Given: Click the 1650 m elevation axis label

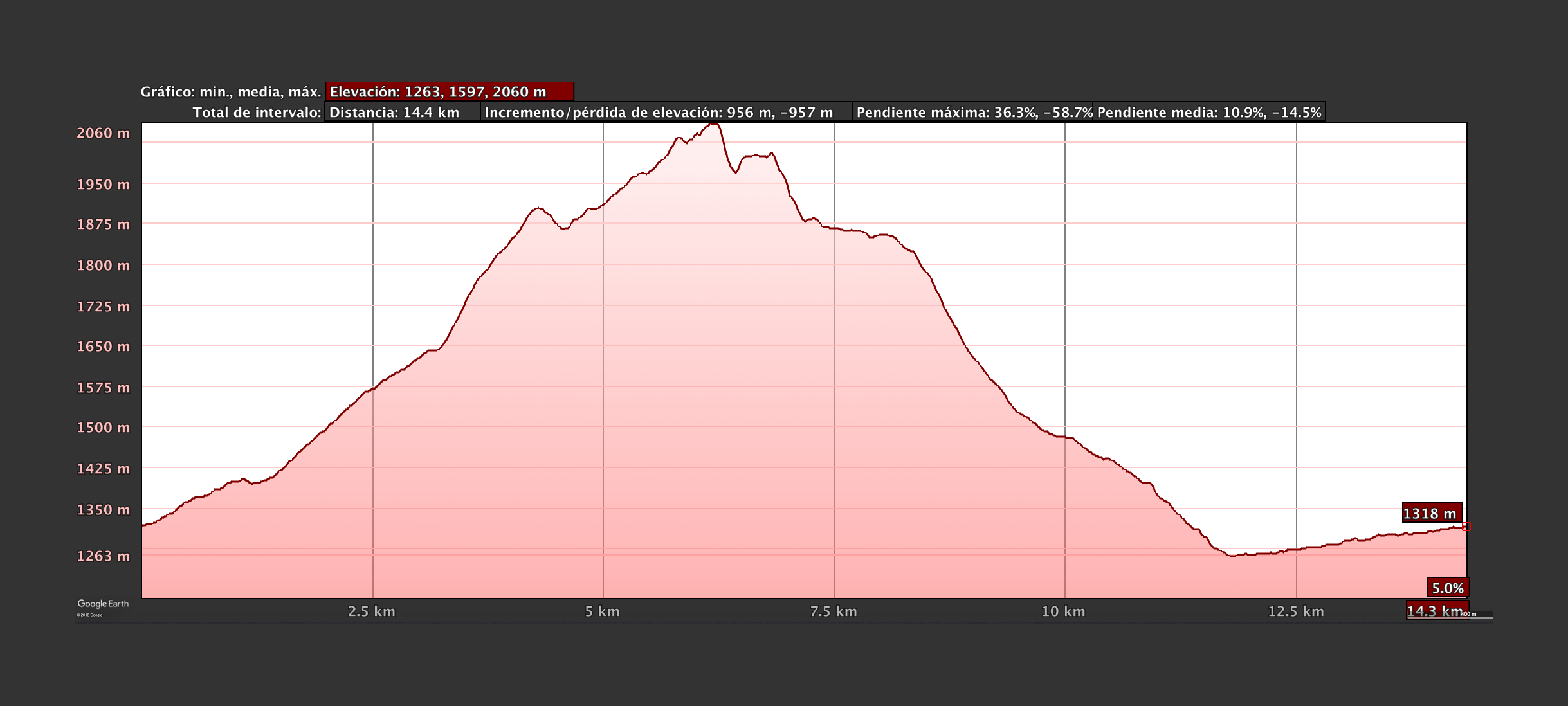Looking at the screenshot, I should tap(104, 347).
